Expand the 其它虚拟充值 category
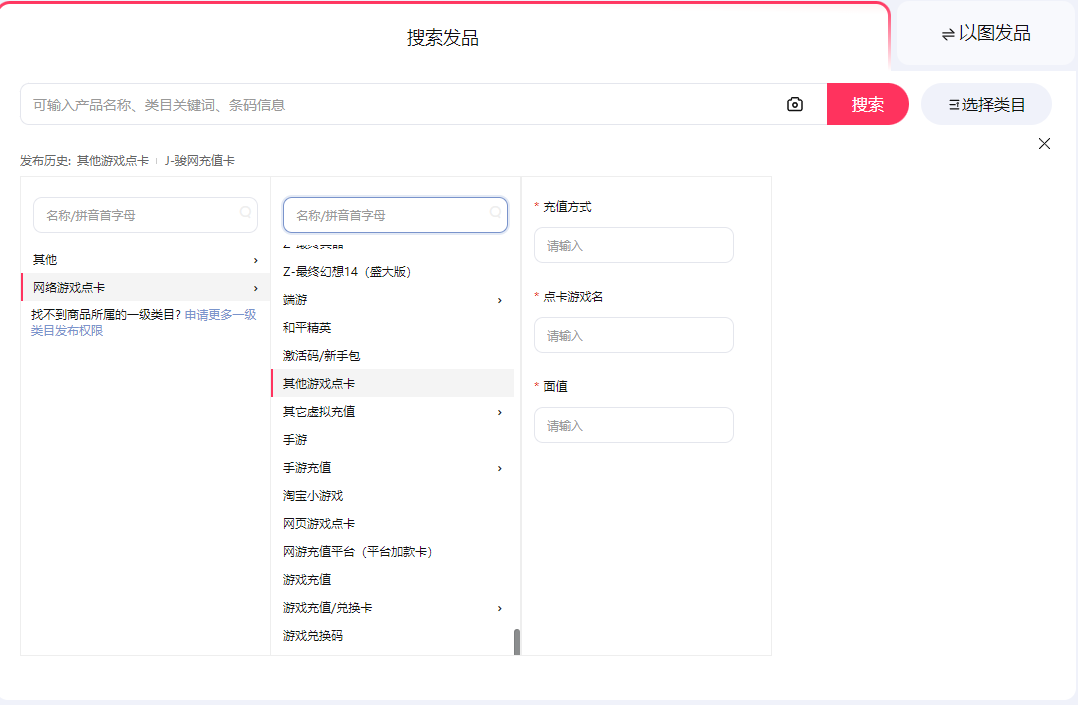This screenshot has width=1078, height=705. tap(500, 412)
